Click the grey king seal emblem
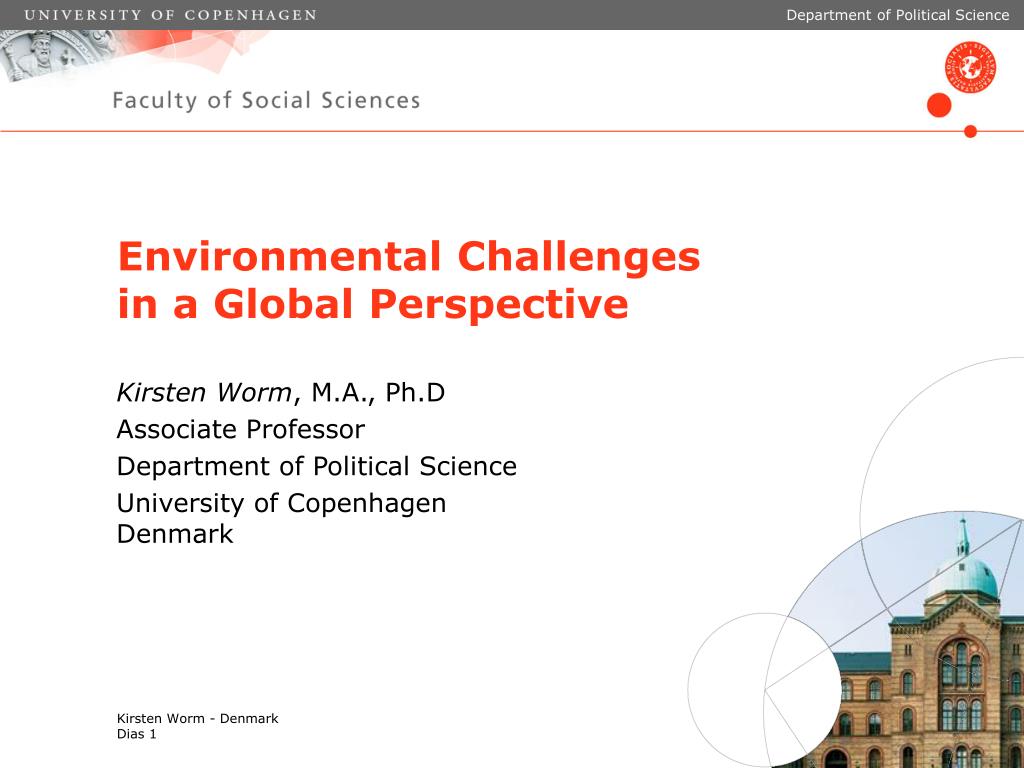This screenshot has width=1024, height=768. [x=56, y=55]
